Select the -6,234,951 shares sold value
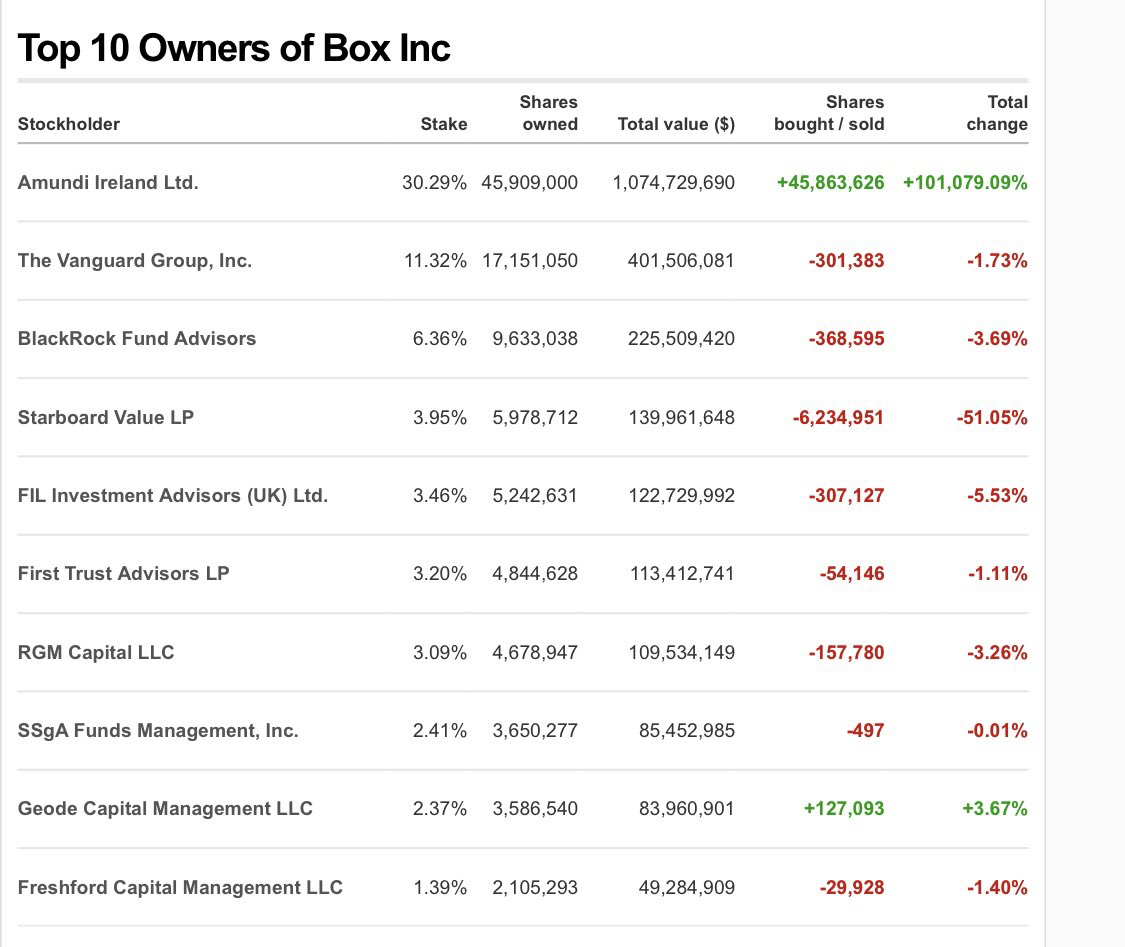Screen dimensions: 1125x947 838,418
